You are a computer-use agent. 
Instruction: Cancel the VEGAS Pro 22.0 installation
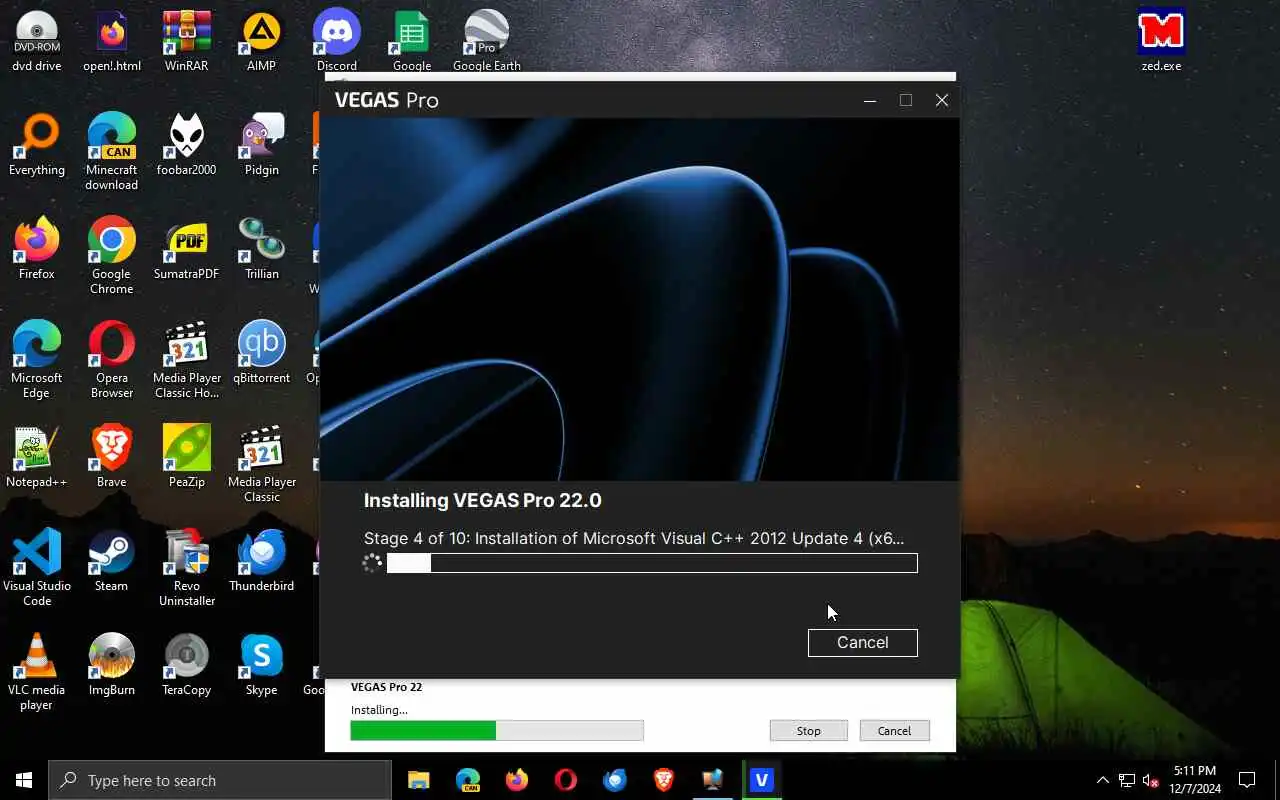pos(862,642)
